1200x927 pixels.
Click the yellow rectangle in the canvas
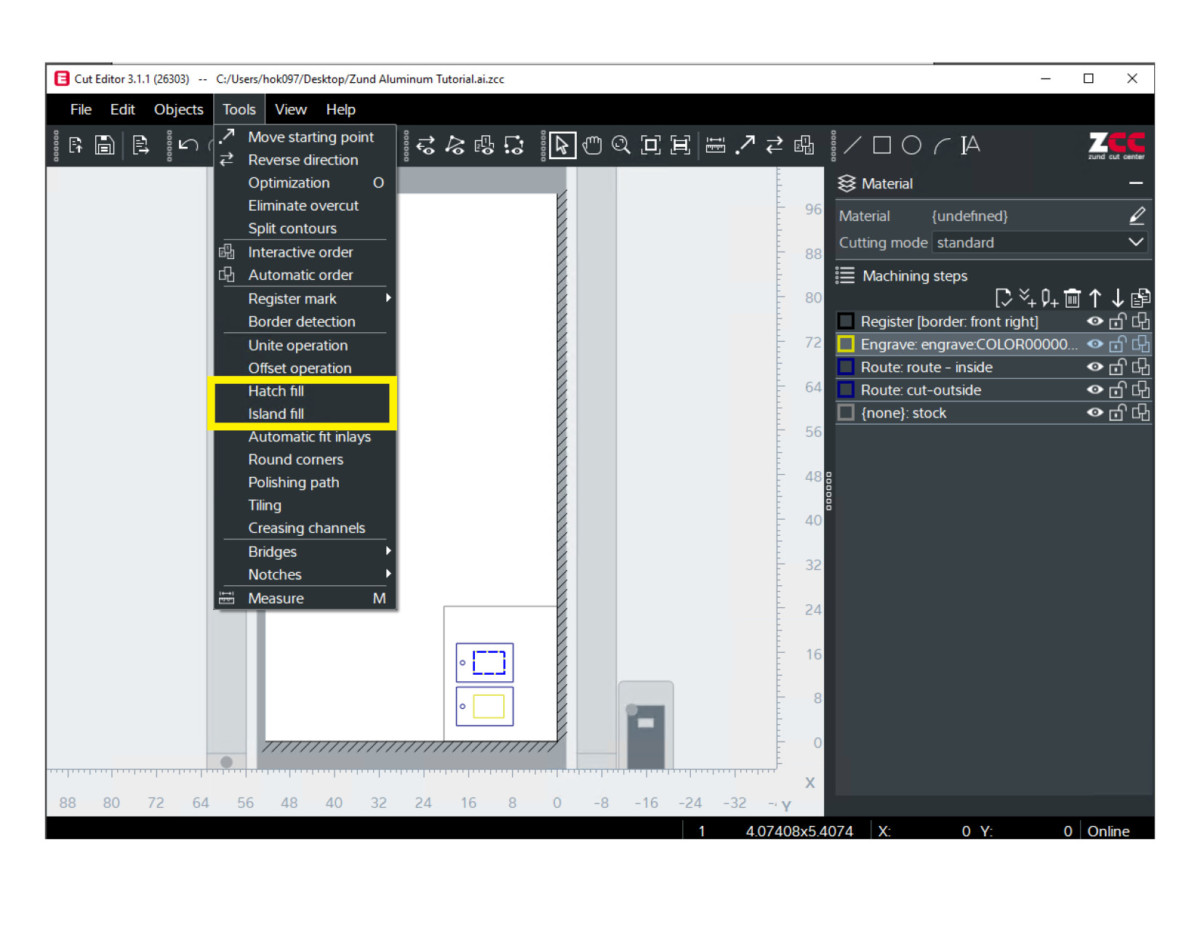click(489, 706)
